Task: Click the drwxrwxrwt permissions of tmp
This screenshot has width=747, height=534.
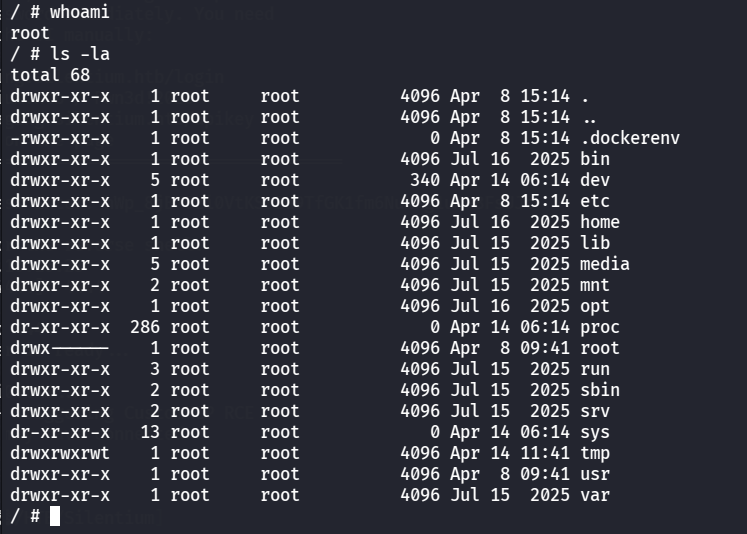Action: click(x=60, y=453)
